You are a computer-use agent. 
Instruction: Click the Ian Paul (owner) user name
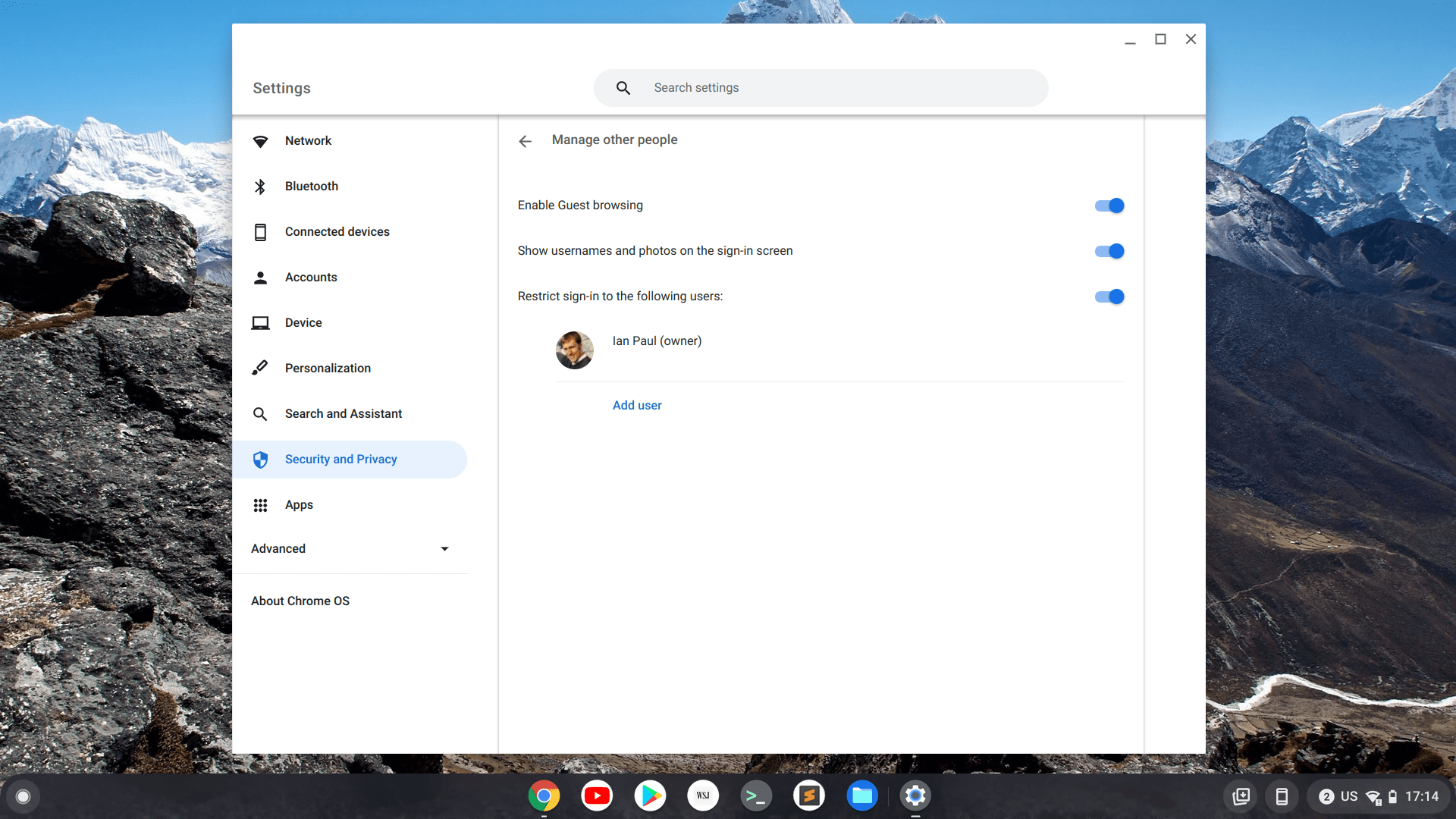pos(657,341)
